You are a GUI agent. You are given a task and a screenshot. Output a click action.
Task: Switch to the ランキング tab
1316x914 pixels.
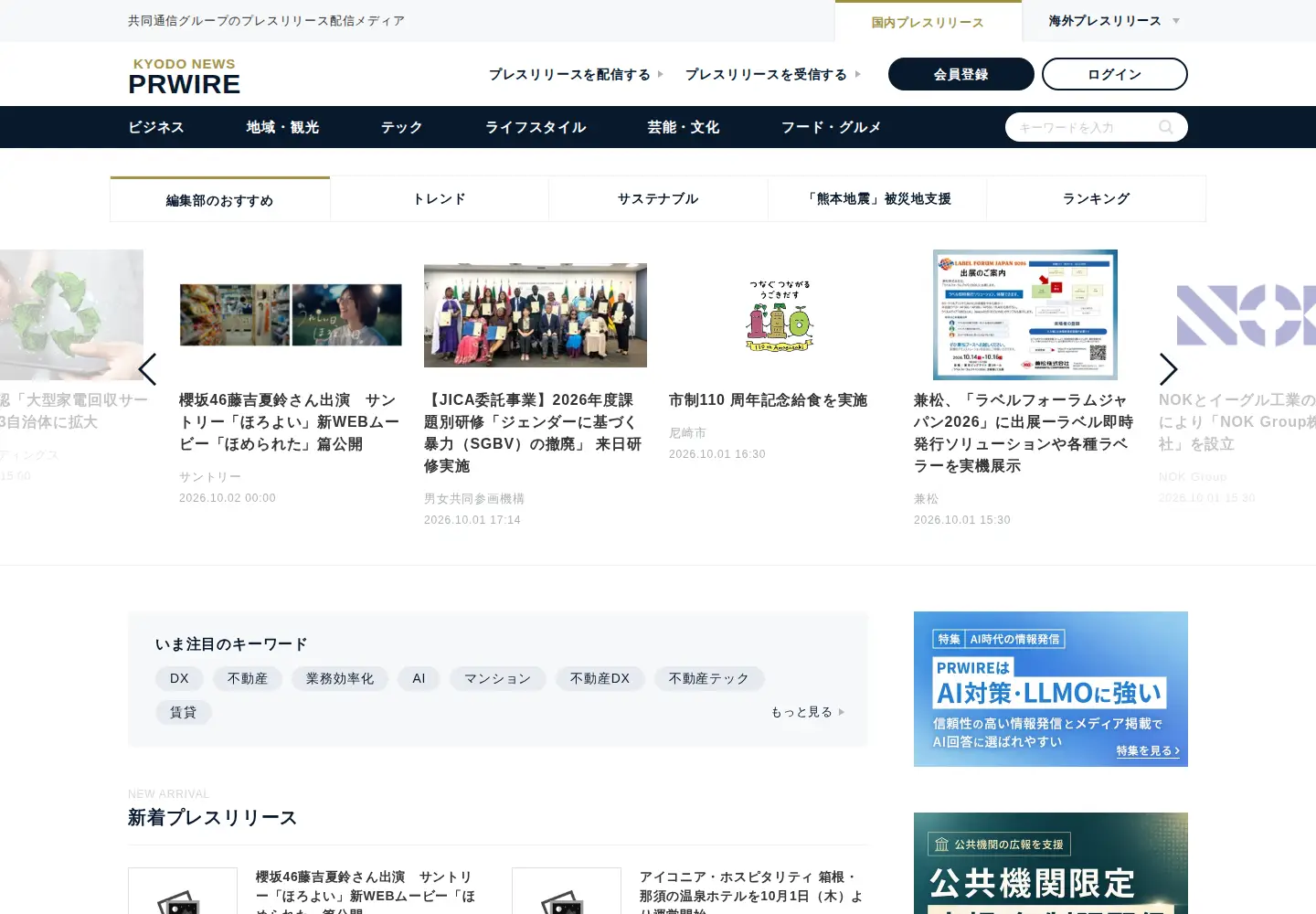coord(1097,198)
